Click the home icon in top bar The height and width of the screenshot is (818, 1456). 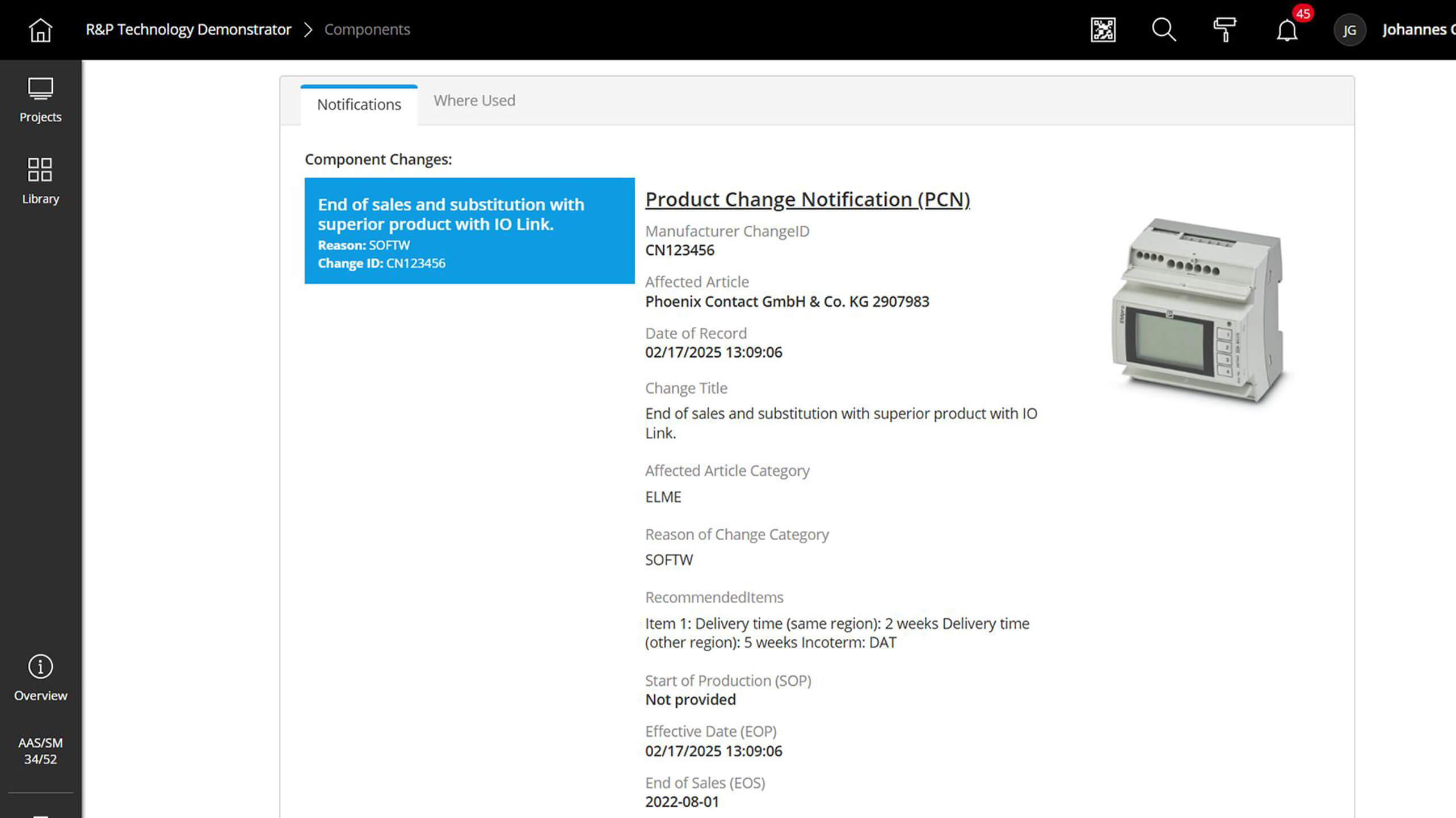pos(40,29)
